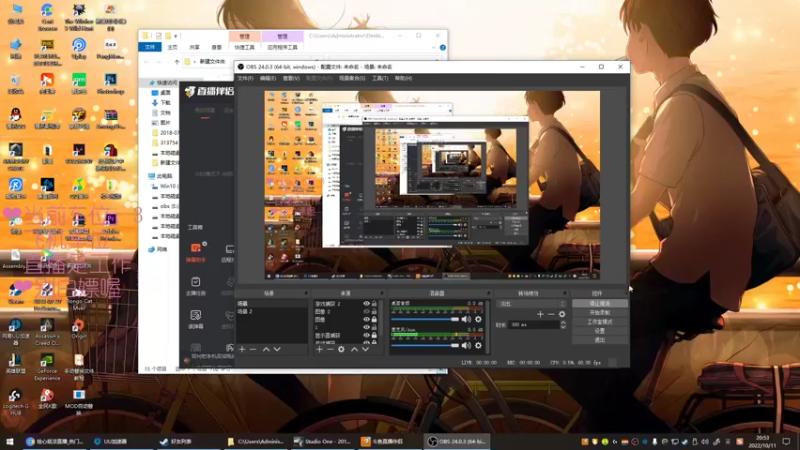Viewport: 800px width, 450px height.
Task: Open the Logitech G HUB desktop icon
Action: click(15, 402)
